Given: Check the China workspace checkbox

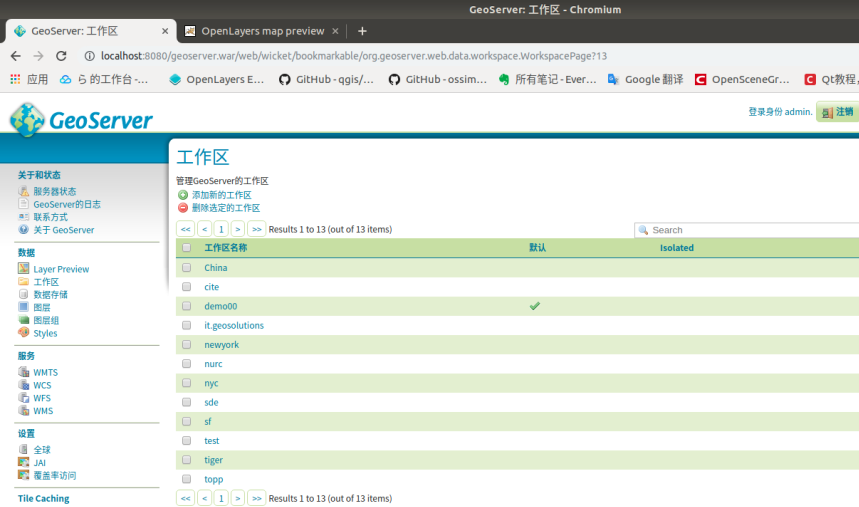Looking at the screenshot, I should (186, 268).
